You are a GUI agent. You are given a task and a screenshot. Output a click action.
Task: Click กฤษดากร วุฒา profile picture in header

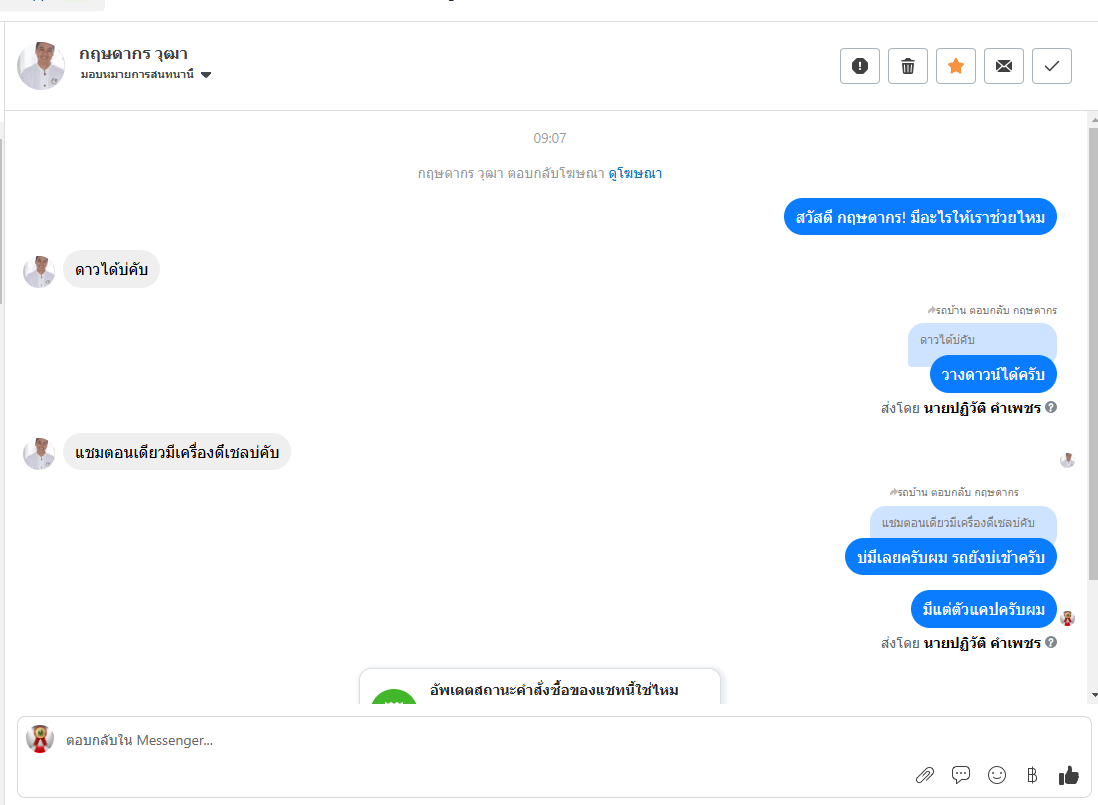pyautogui.click(x=41, y=66)
